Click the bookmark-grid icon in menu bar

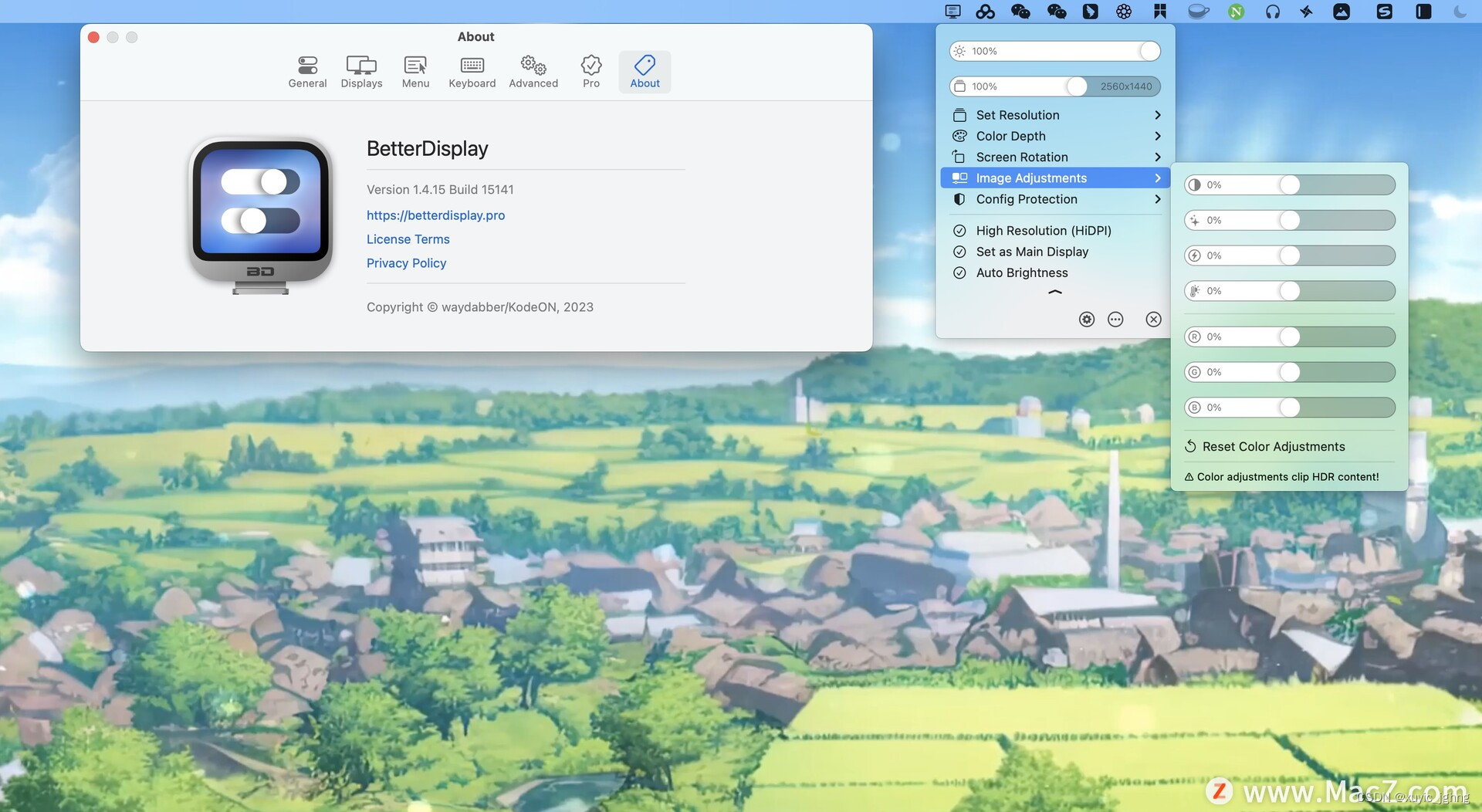[x=1159, y=12]
